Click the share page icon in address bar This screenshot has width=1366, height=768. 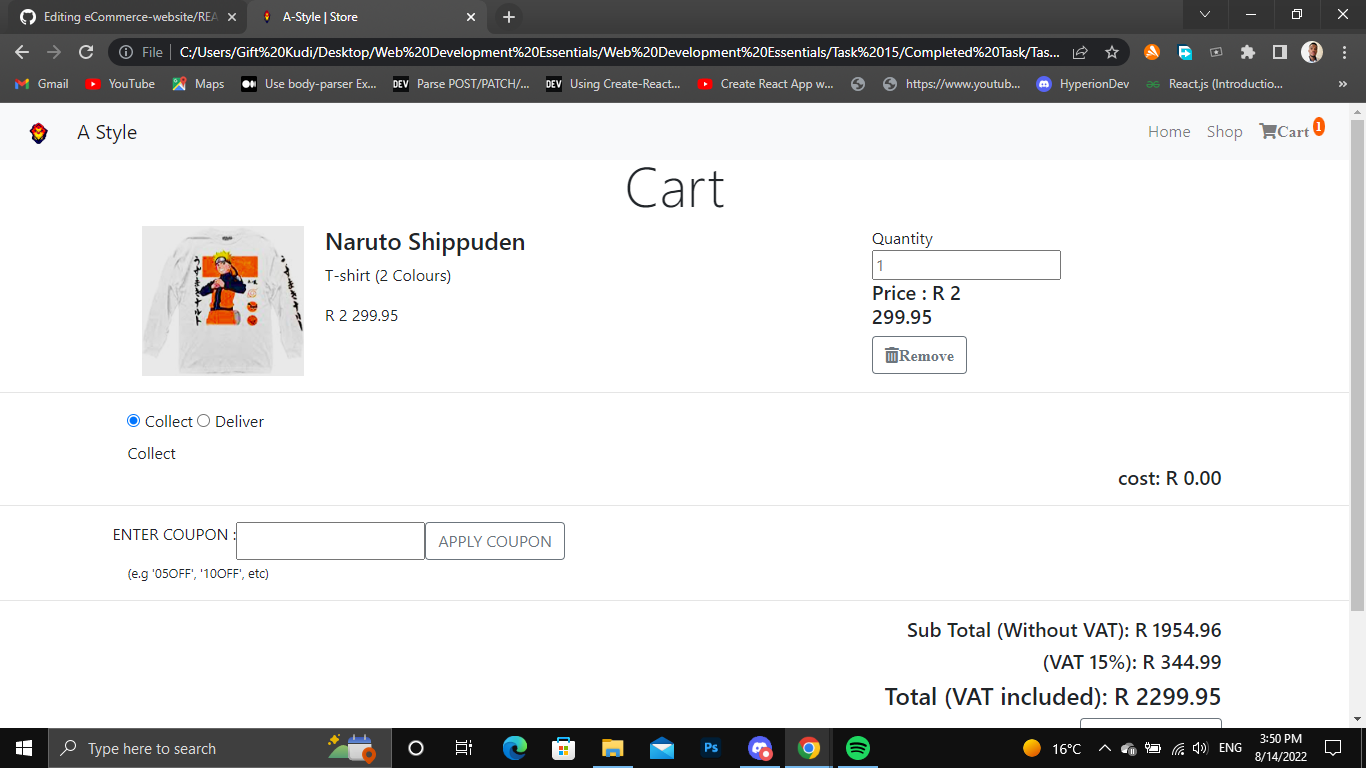[x=1080, y=52]
